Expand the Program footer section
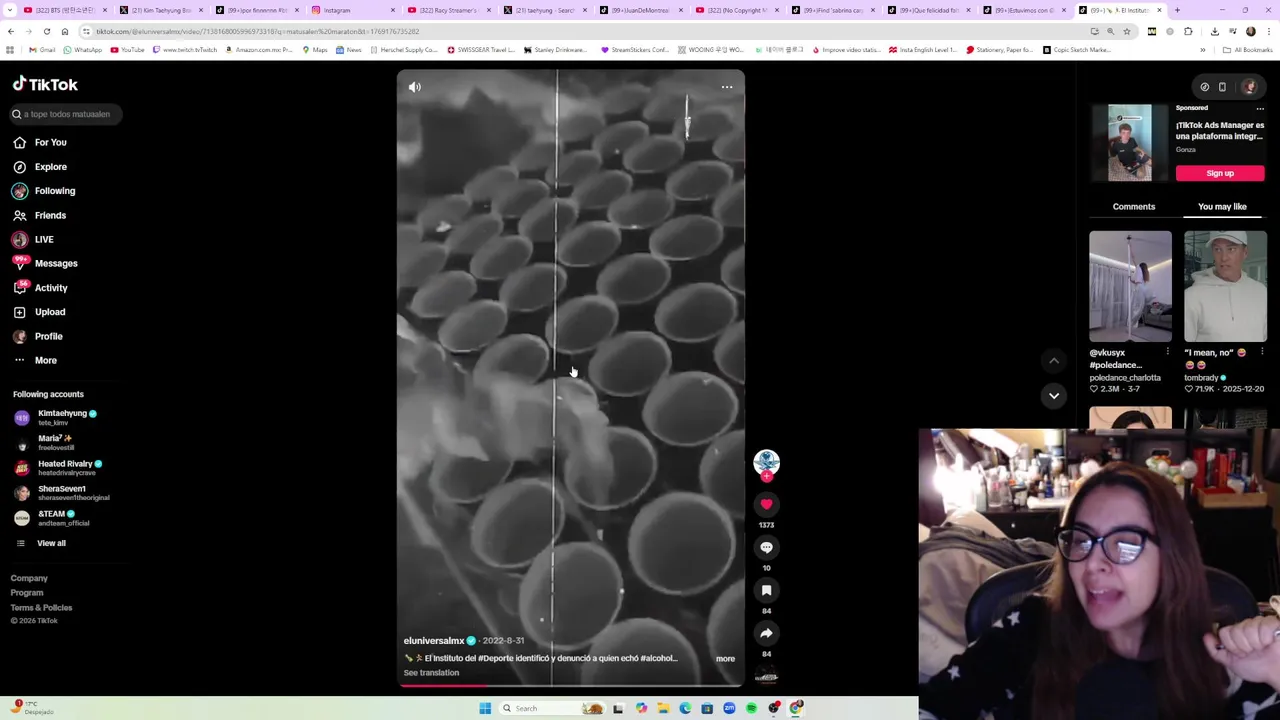 click(x=27, y=593)
